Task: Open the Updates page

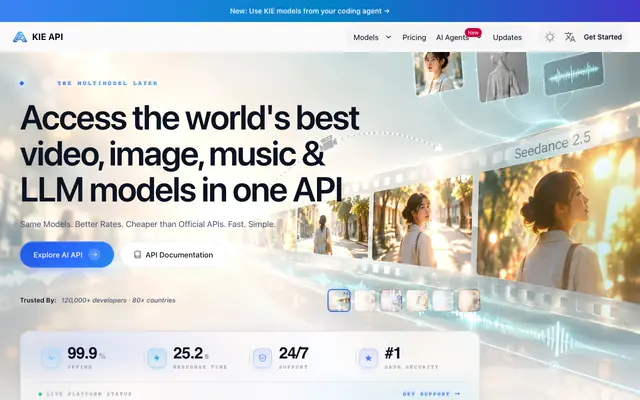Action: [507, 37]
